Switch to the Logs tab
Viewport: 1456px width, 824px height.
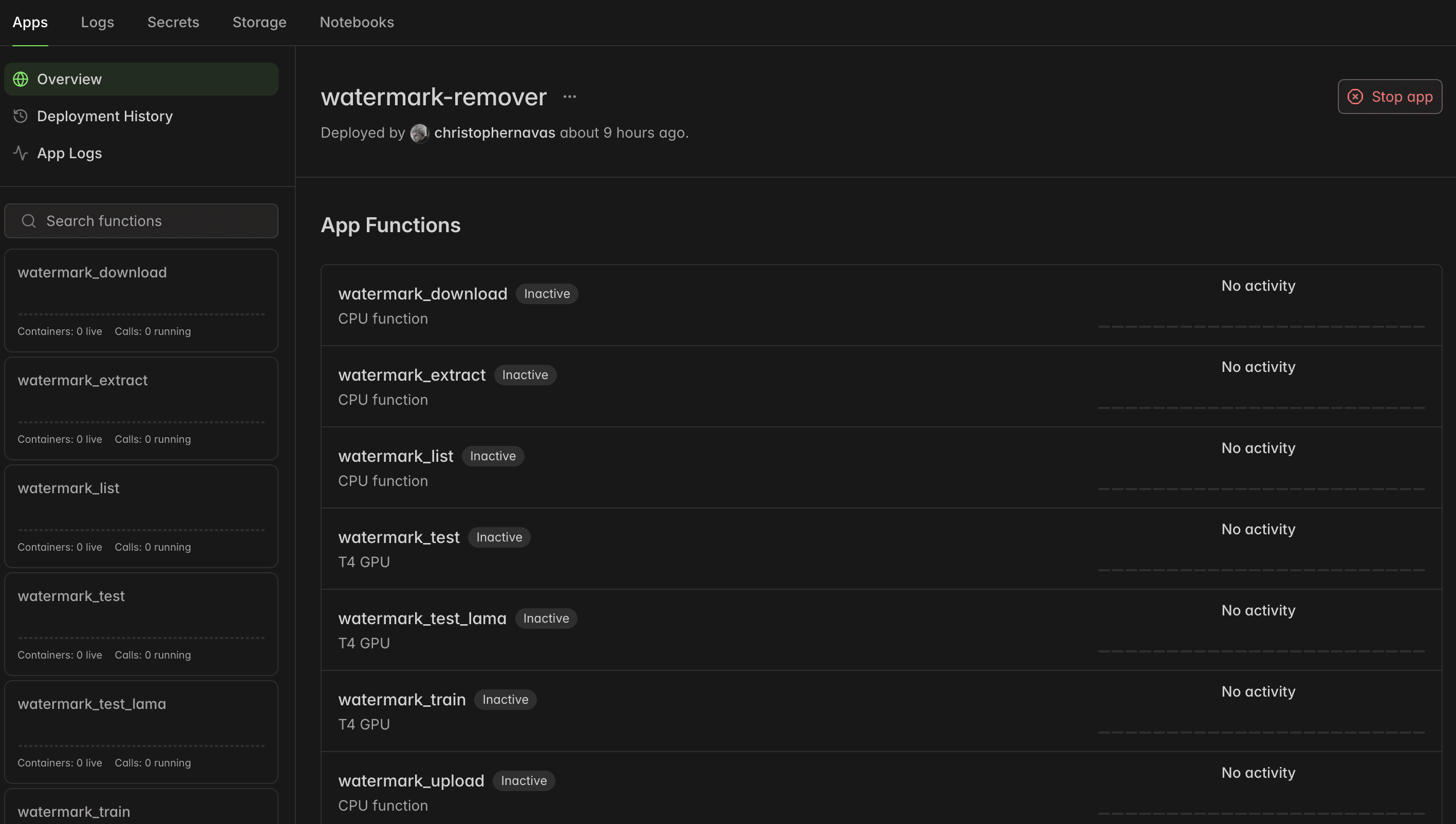97,22
